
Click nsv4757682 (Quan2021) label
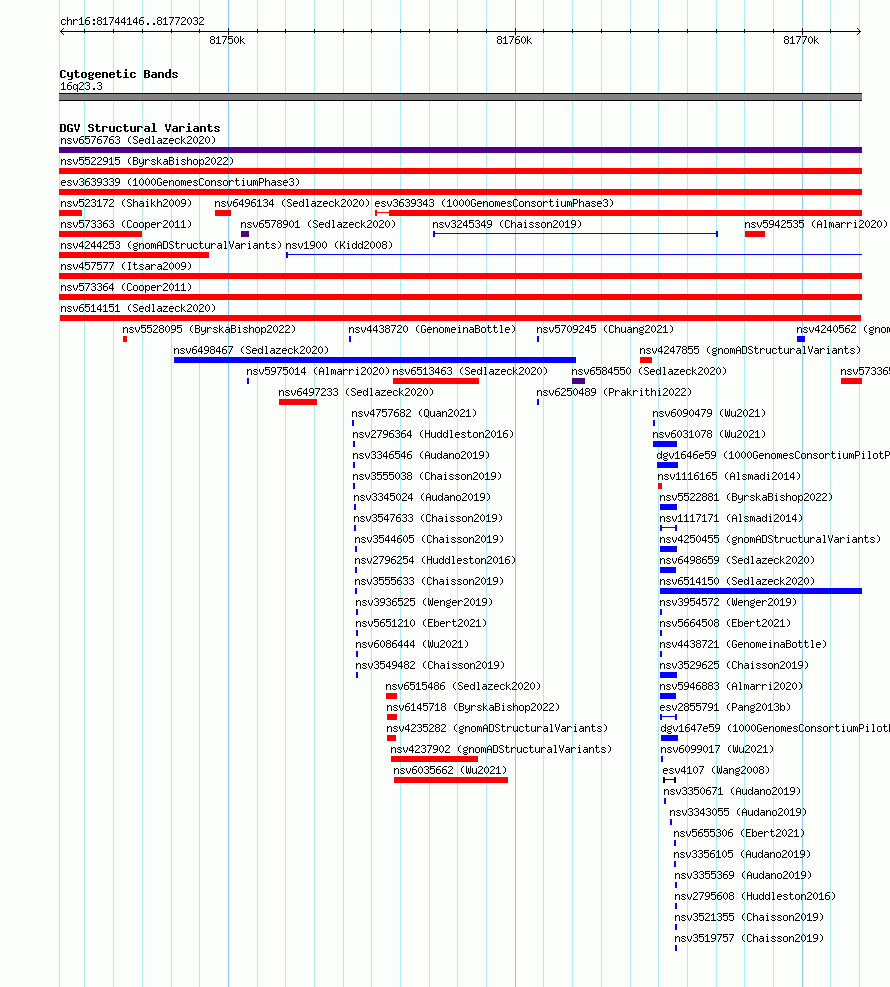click(414, 414)
